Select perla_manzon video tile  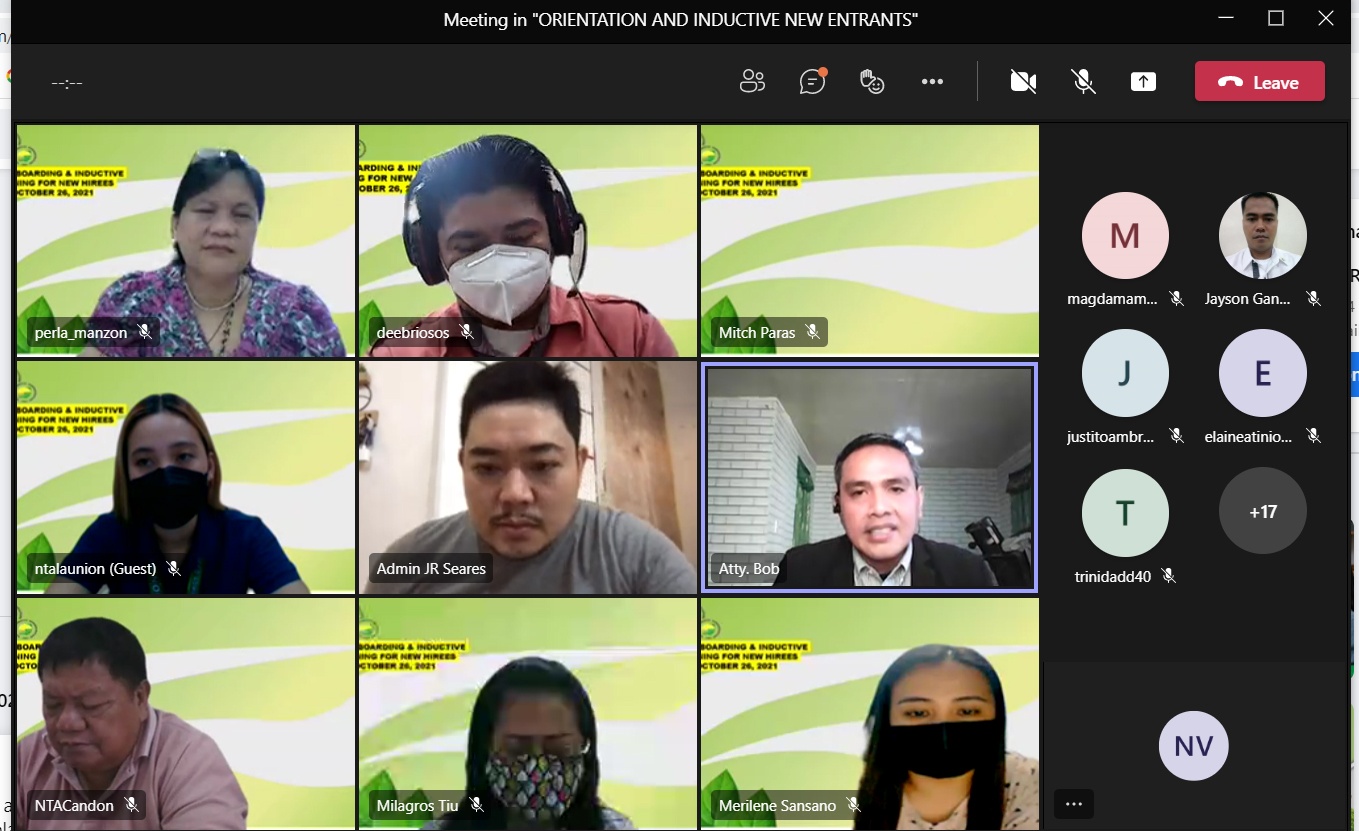(x=186, y=240)
